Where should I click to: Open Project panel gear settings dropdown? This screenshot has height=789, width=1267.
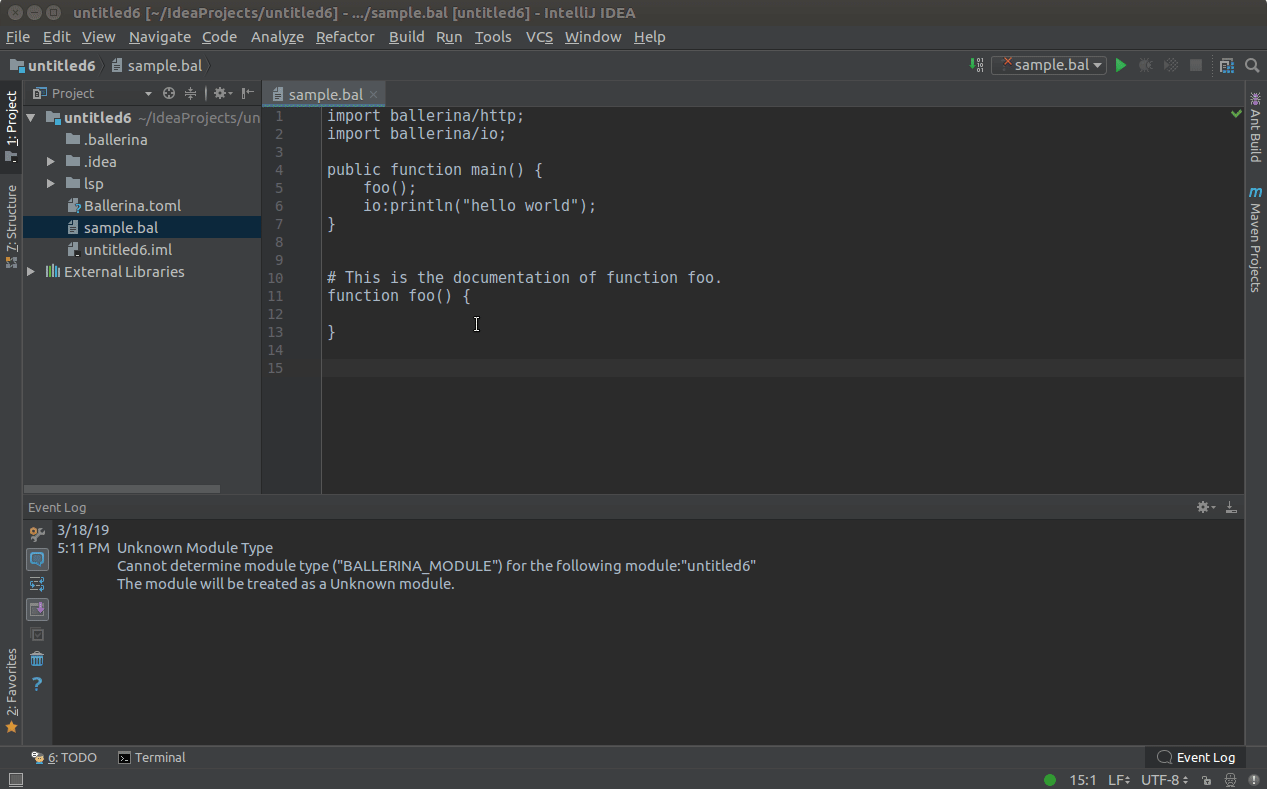[x=222, y=93]
